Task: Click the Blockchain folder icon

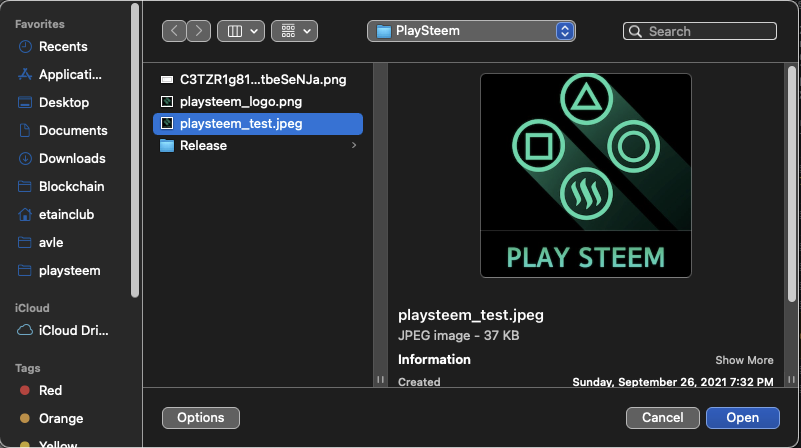Action: click(25, 187)
